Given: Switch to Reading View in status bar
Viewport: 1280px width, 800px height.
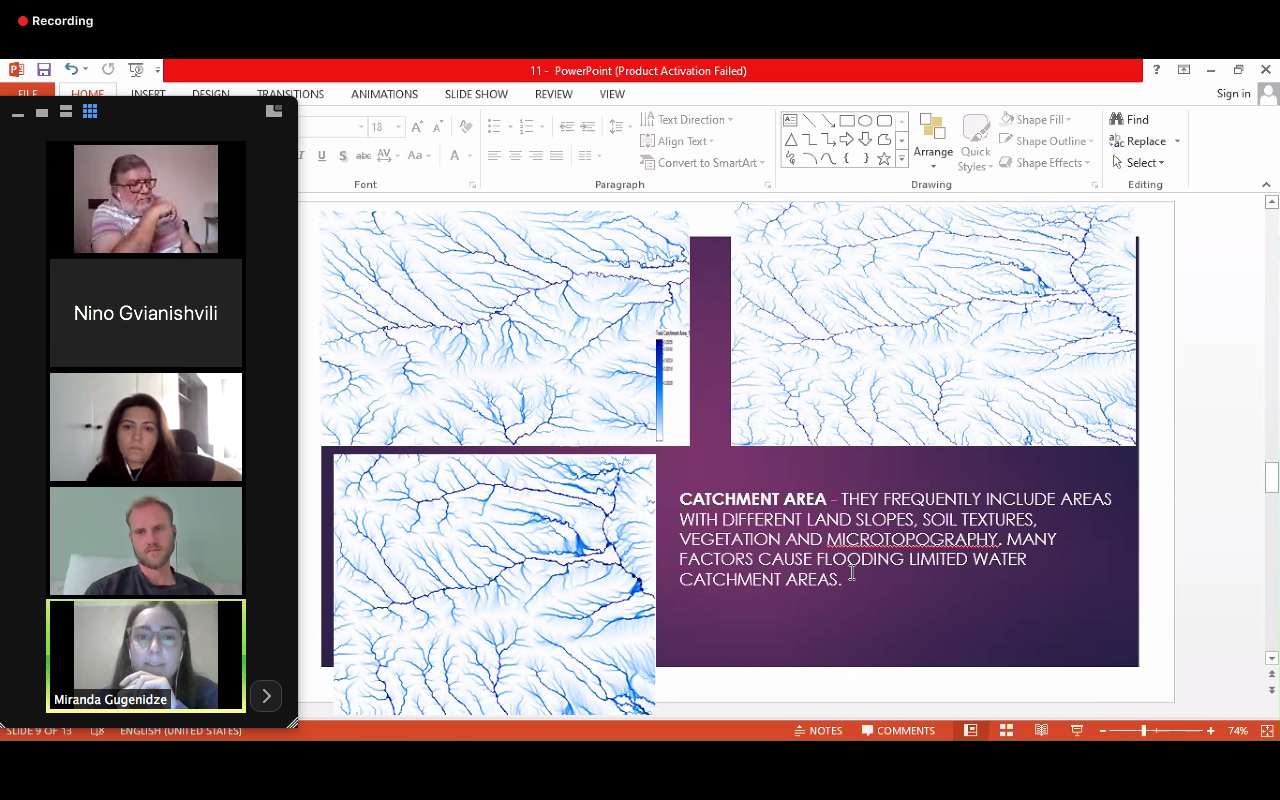Looking at the screenshot, I should (x=1041, y=731).
